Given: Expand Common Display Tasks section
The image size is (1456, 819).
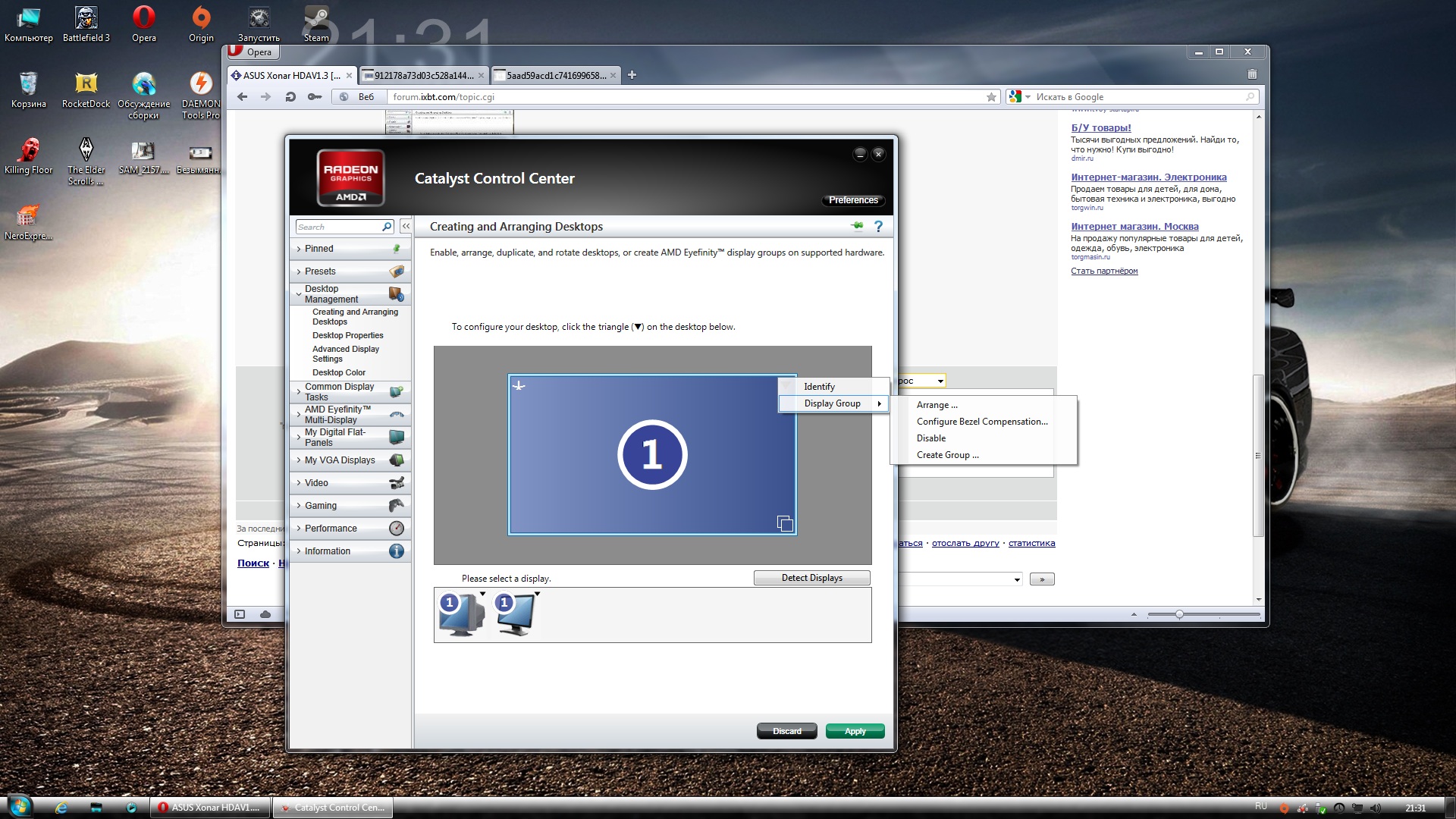Looking at the screenshot, I should 350,392.
